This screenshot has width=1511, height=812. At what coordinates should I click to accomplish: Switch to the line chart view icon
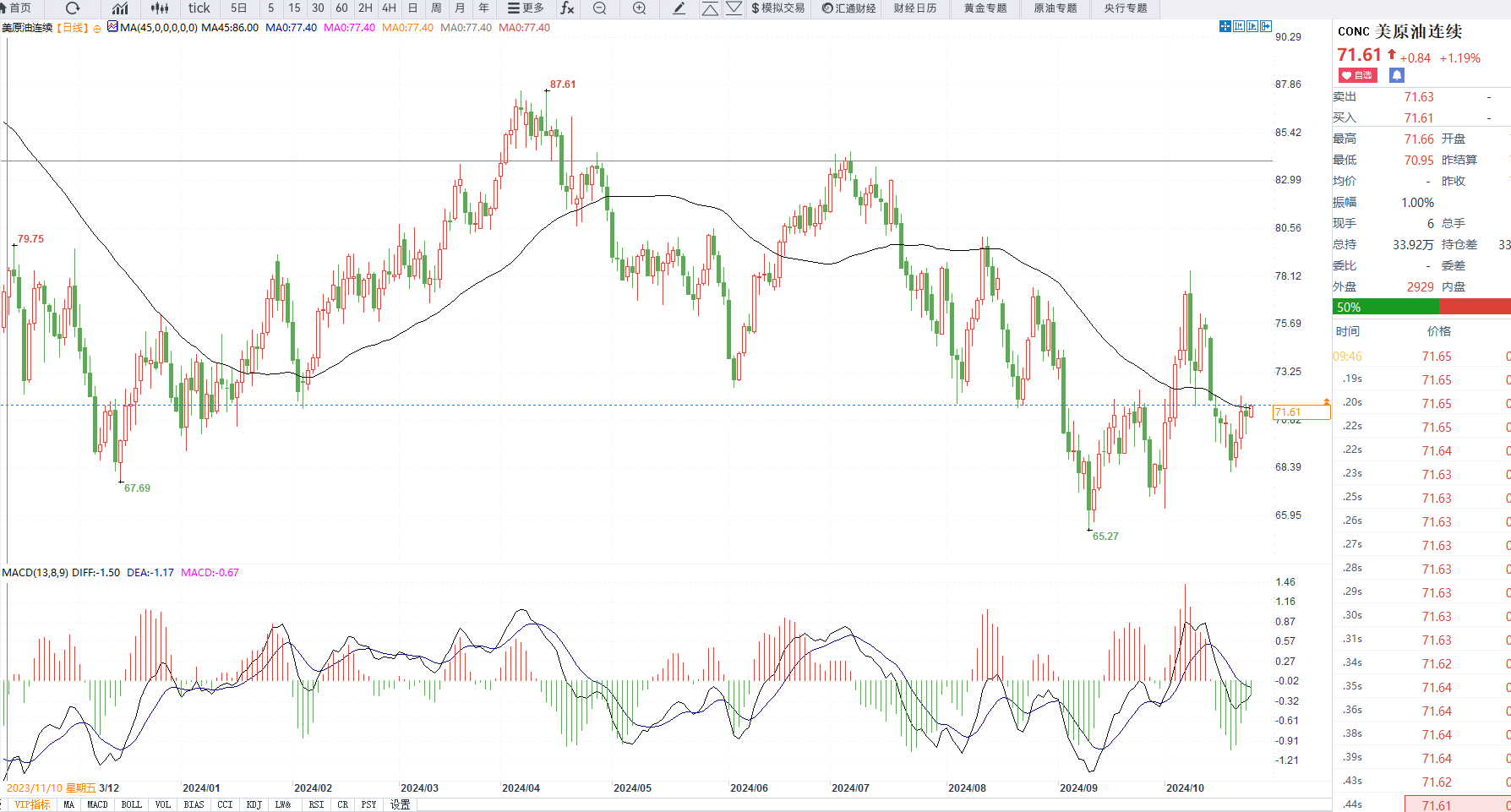[120, 8]
